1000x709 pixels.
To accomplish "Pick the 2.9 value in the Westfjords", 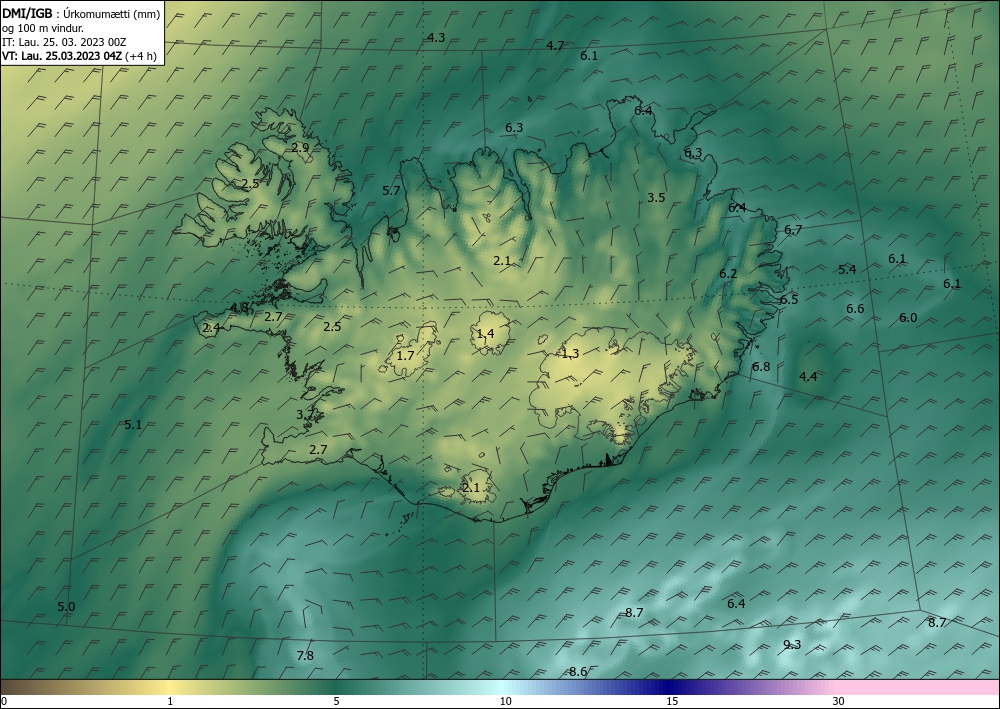I will click(300, 147).
